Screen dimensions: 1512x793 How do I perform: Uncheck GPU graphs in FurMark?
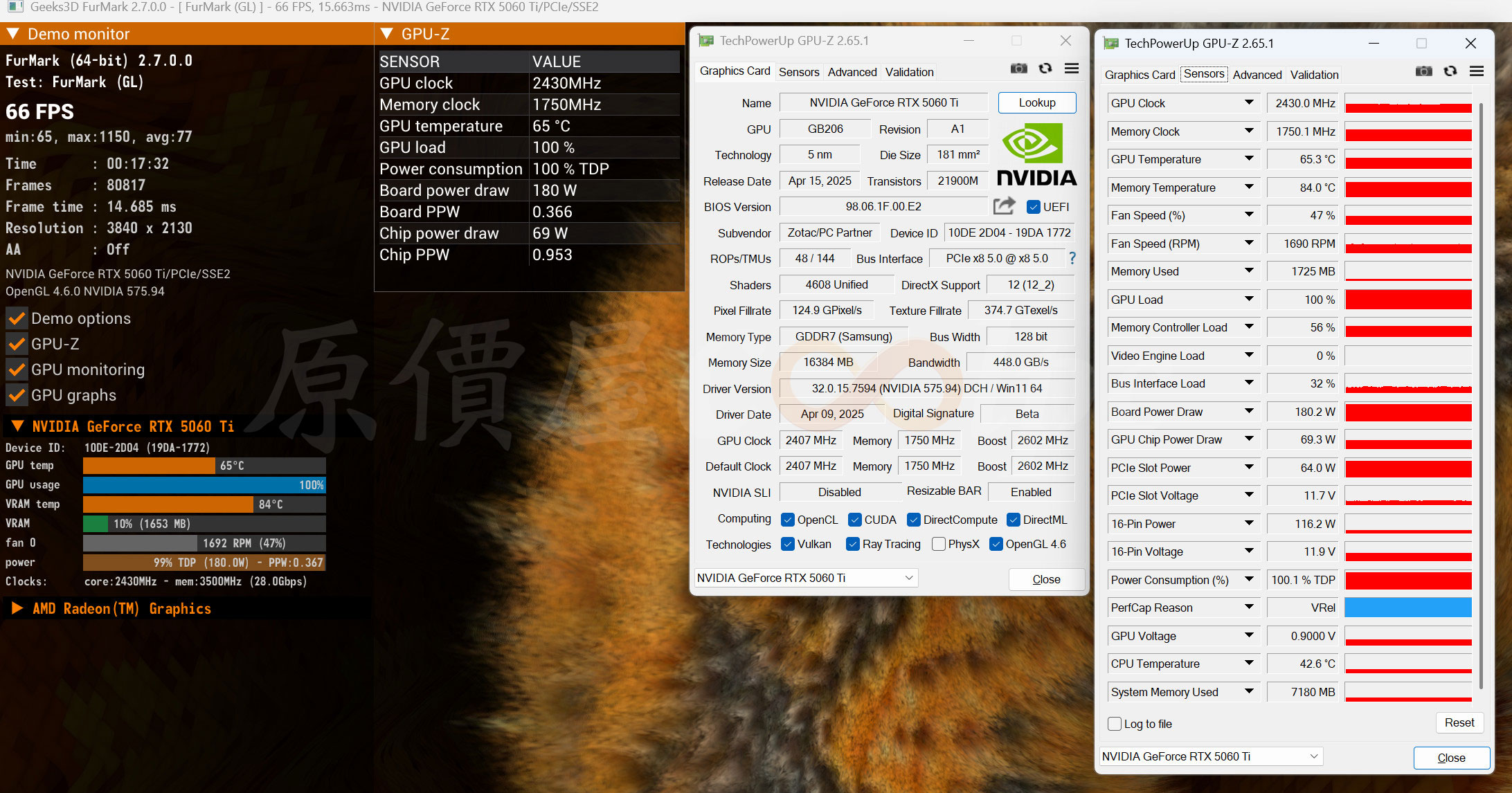(17, 395)
